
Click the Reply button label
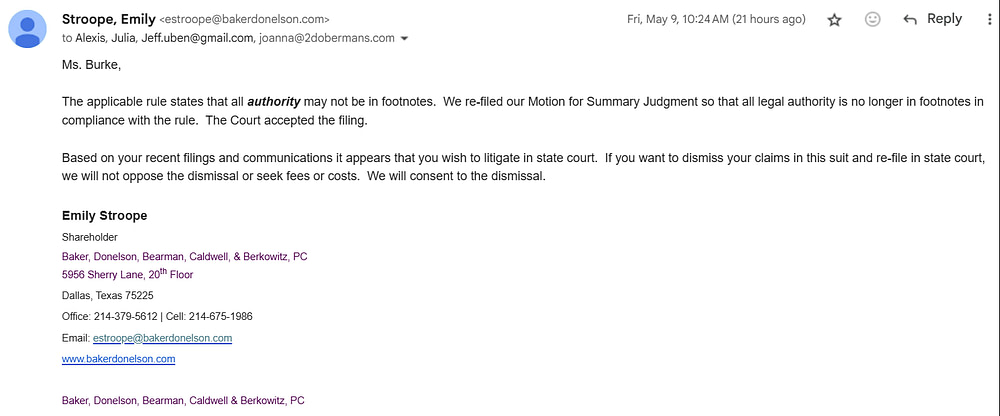[x=945, y=19]
